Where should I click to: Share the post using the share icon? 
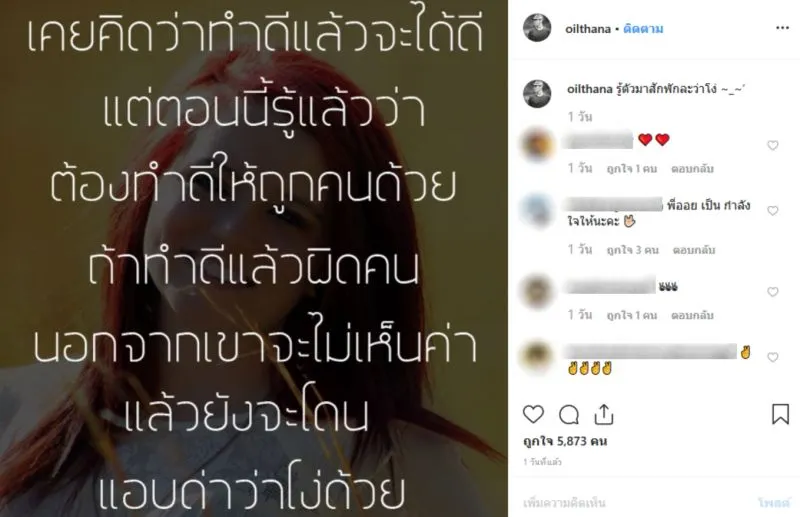(604, 414)
